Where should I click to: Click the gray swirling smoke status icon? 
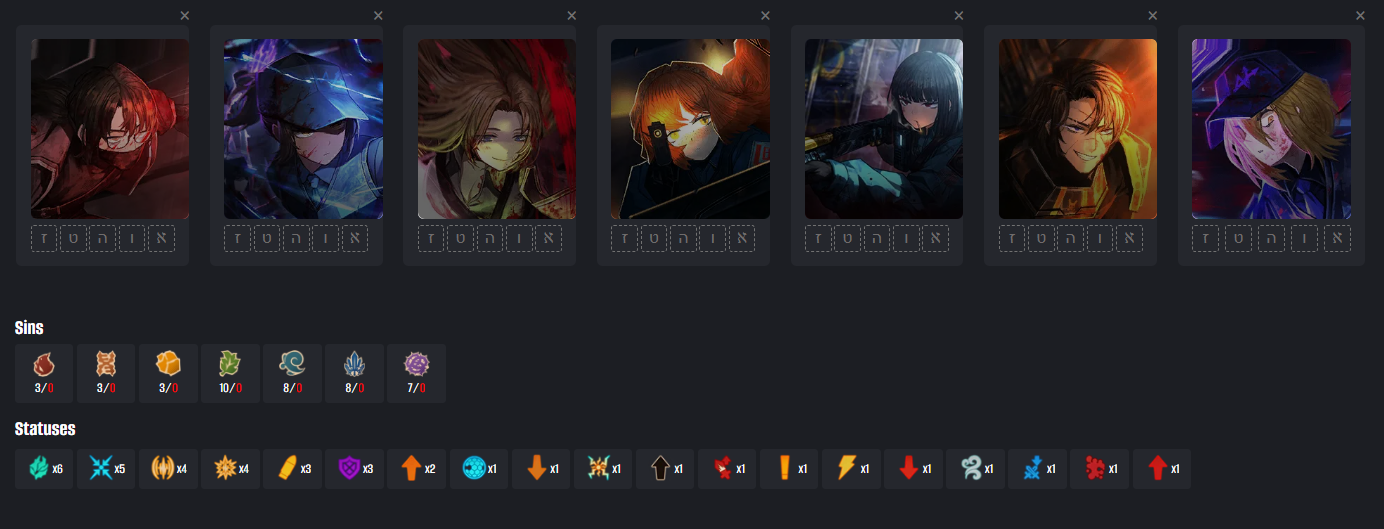pyautogui.click(x=975, y=468)
